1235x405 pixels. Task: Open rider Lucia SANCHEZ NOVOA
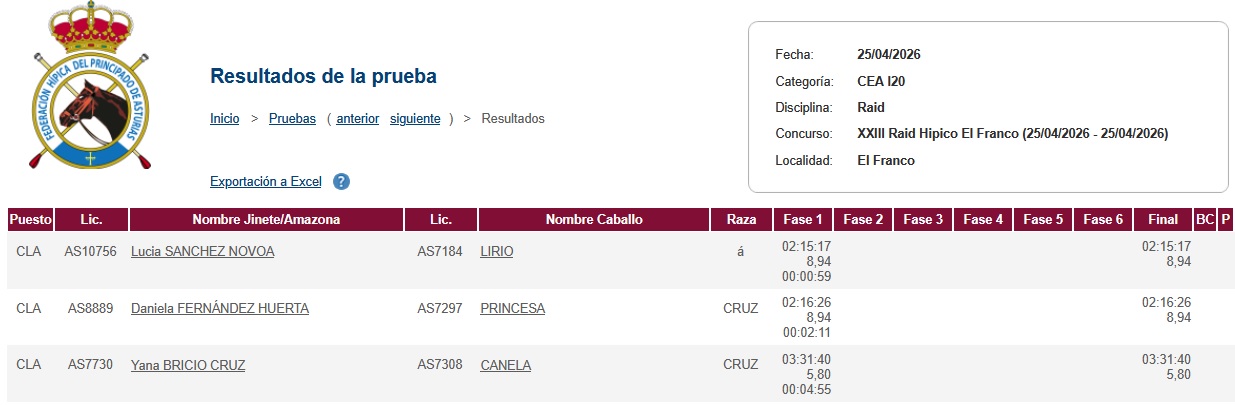coord(202,252)
